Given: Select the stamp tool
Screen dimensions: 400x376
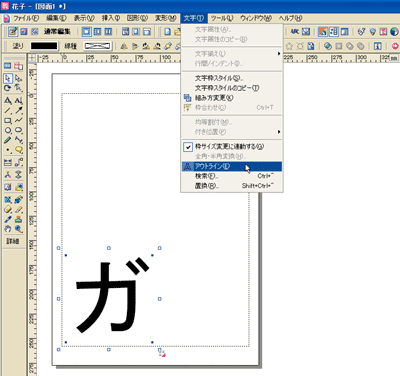Looking at the screenshot, I should tap(19, 219).
